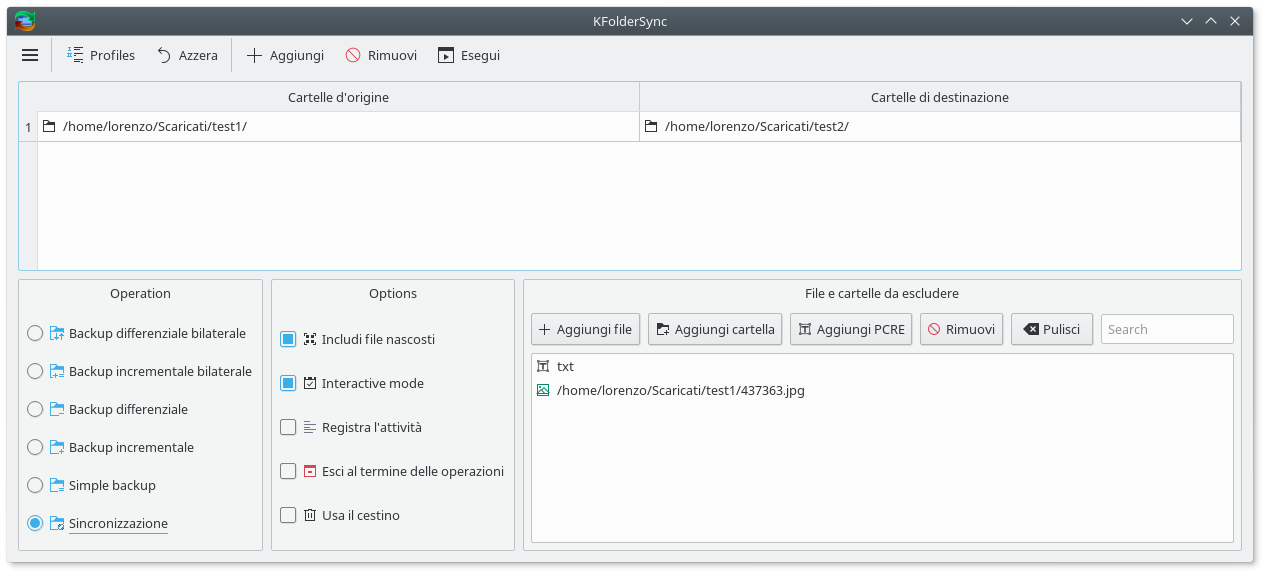Click the checklist icon beside Interactive mode
This screenshot has width=1266, height=575.
[310, 383]
